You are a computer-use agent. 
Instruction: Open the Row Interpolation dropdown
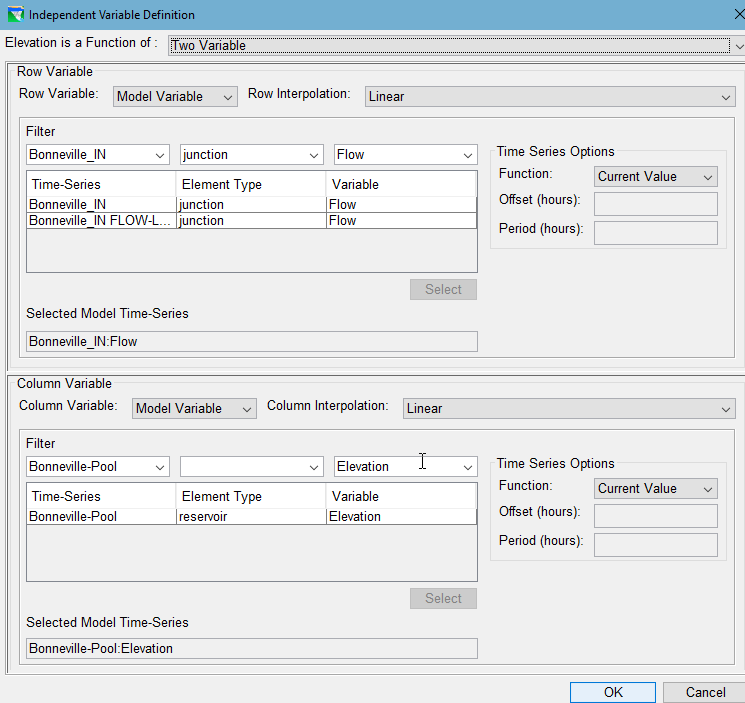pyautogui.click(x=549, y=96)
